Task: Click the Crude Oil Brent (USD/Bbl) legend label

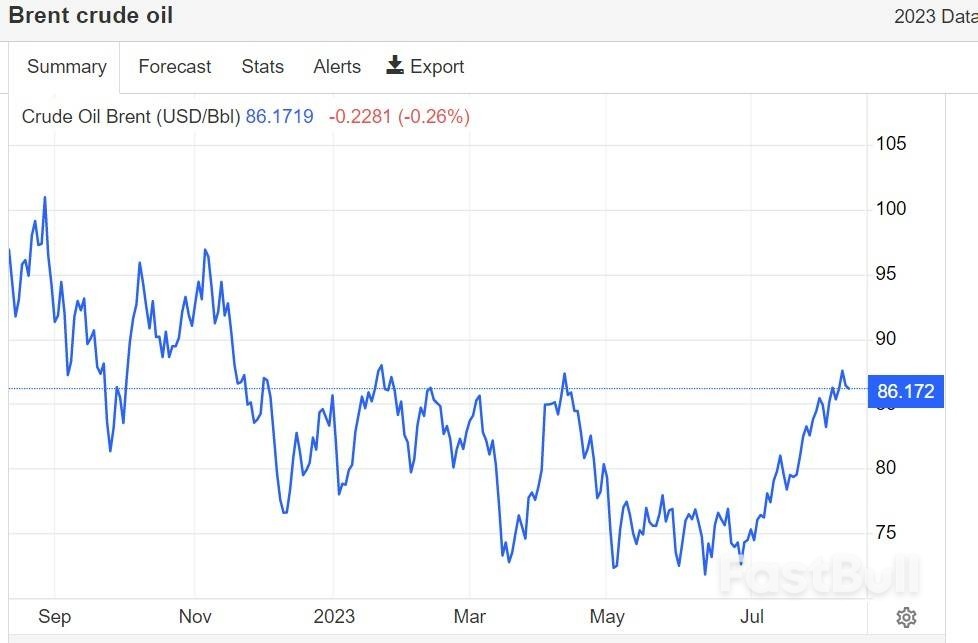Action: click(130, 117)
